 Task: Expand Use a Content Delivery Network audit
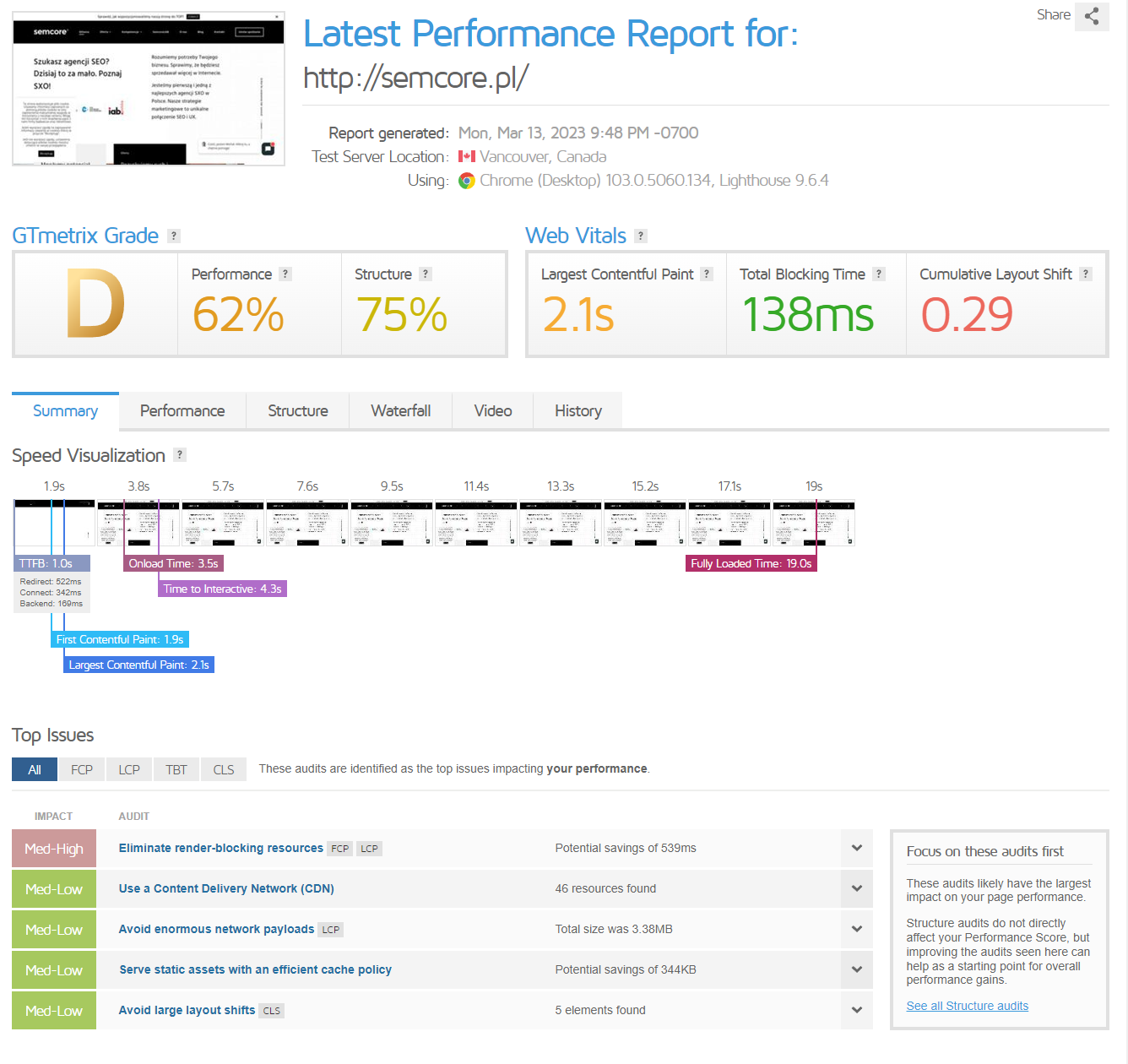pos(857,889)
